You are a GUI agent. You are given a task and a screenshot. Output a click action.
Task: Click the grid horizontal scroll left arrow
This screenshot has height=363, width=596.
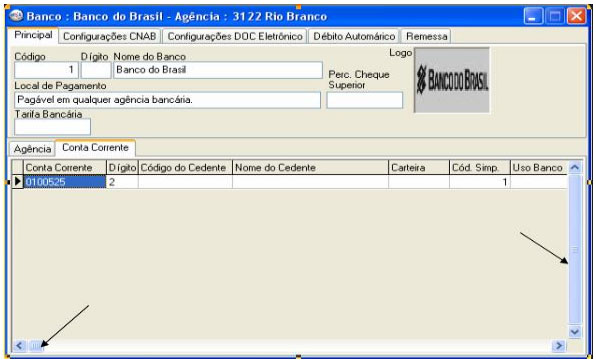(x=19, y=346)
